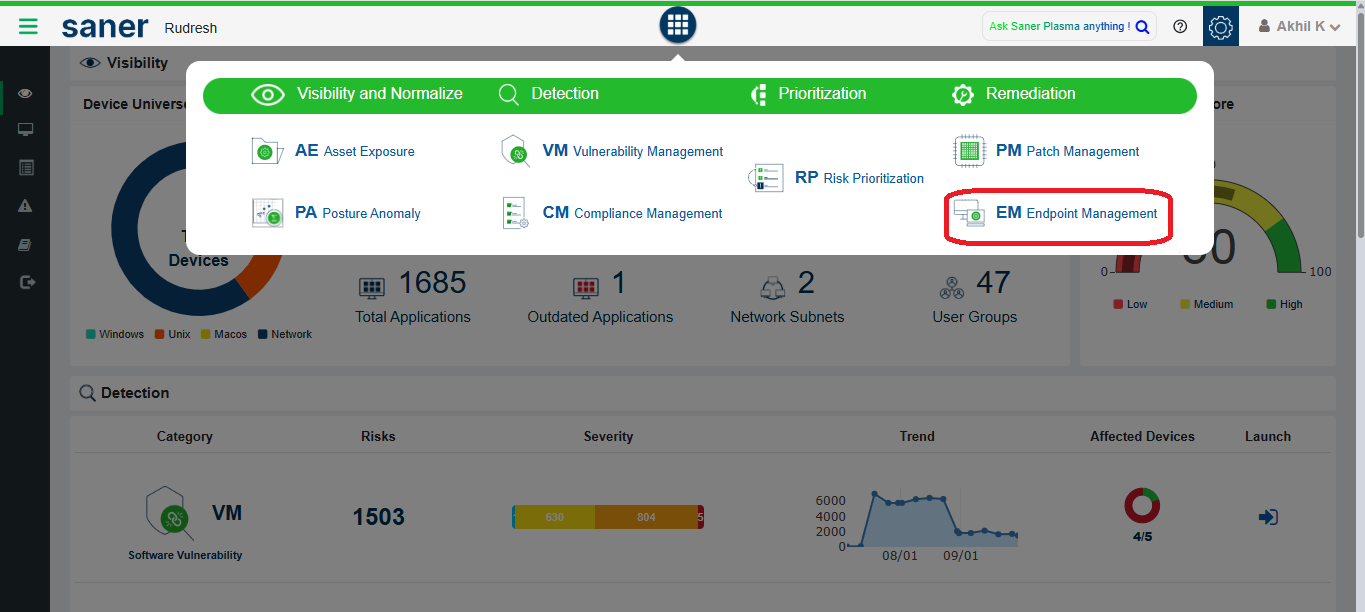
Task: Open the report list icon in sidebar
Action: [25, 168]
